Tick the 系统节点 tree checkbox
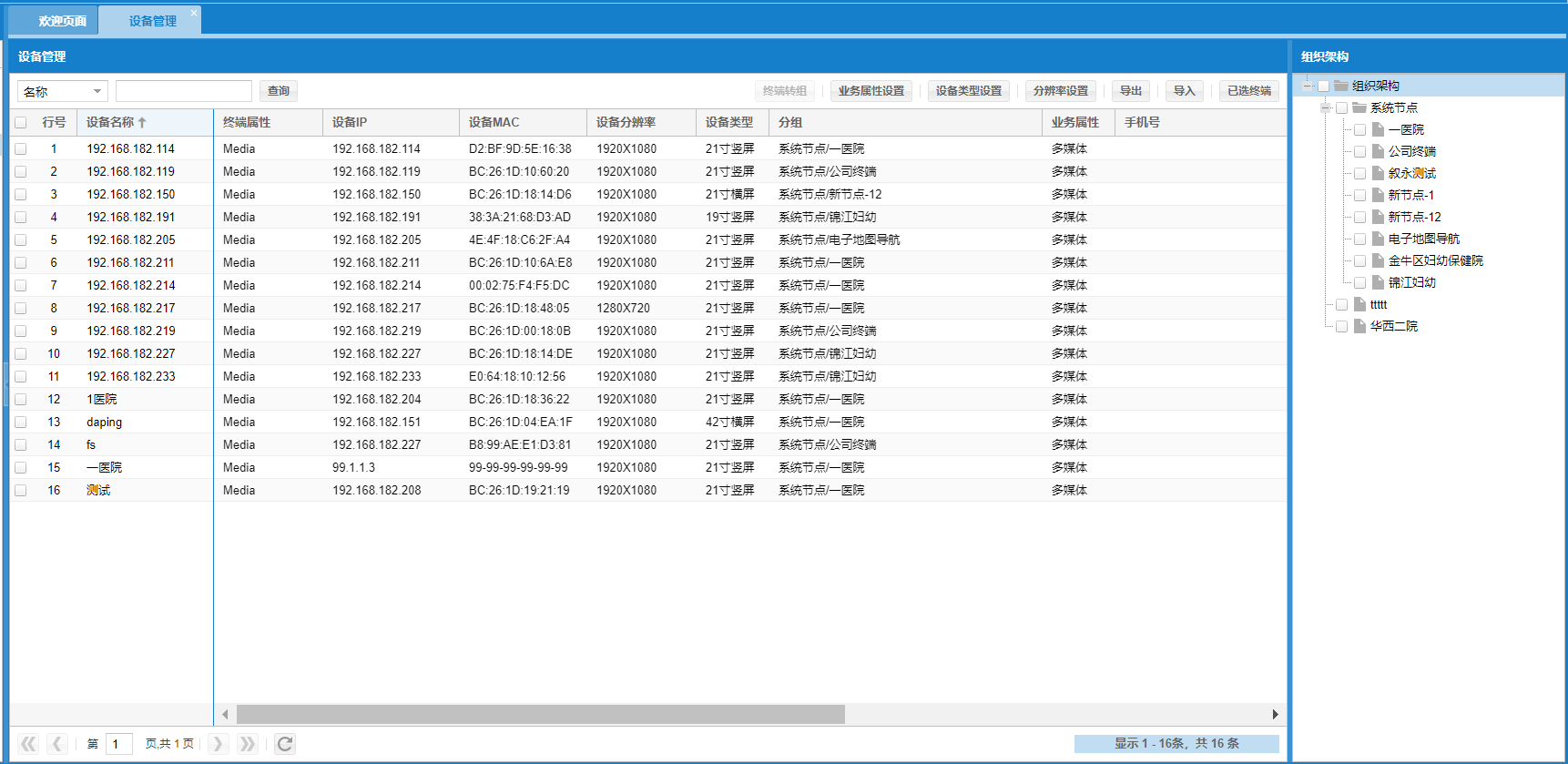 point(1341,107)
